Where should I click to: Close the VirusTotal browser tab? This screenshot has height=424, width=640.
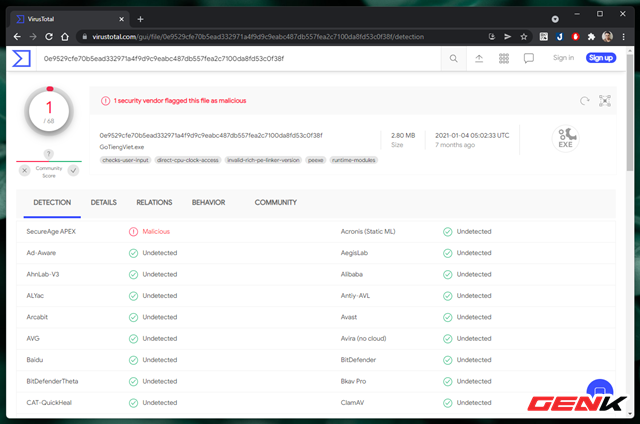tap(122, 19)
